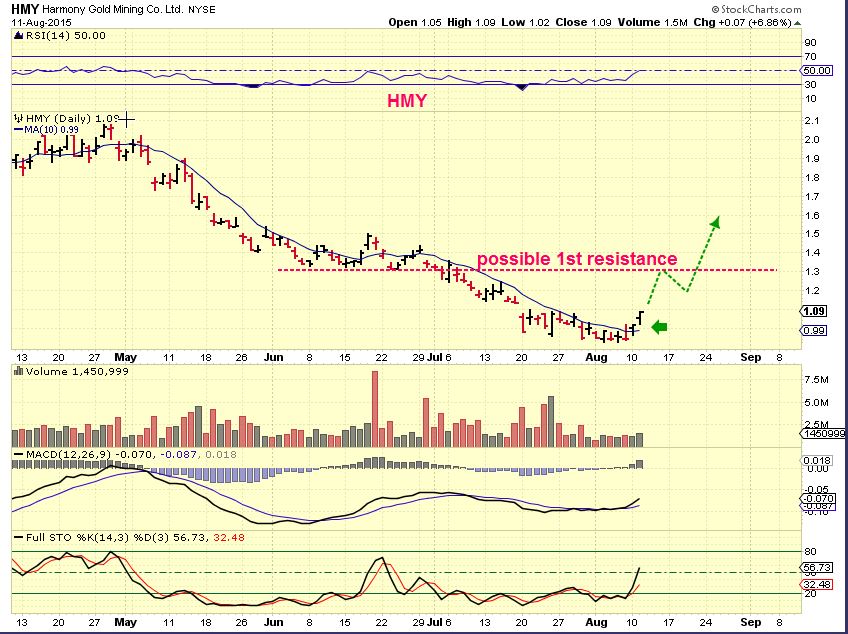Click the 1.6 price axis label
This screenshot has width=848, height=634.
(812, 215)
